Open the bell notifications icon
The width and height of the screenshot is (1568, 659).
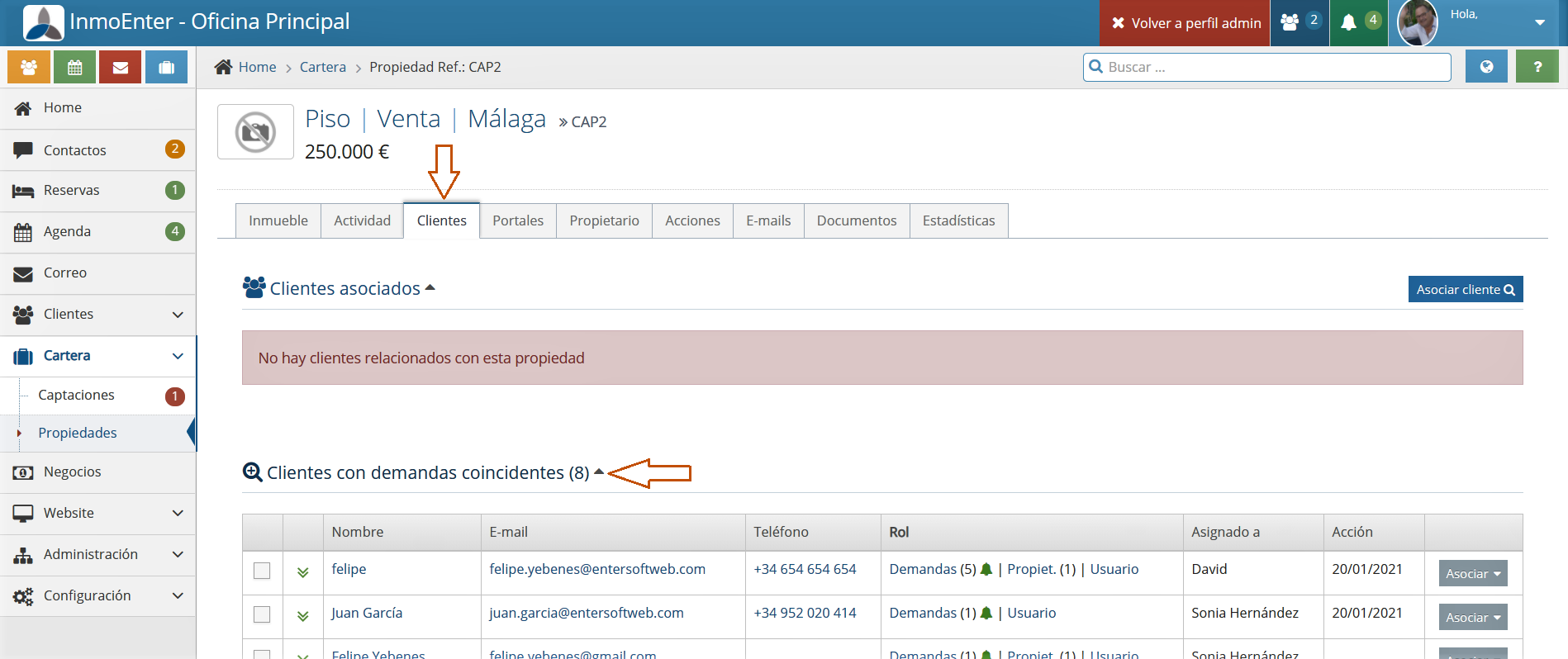(1359, 22)
